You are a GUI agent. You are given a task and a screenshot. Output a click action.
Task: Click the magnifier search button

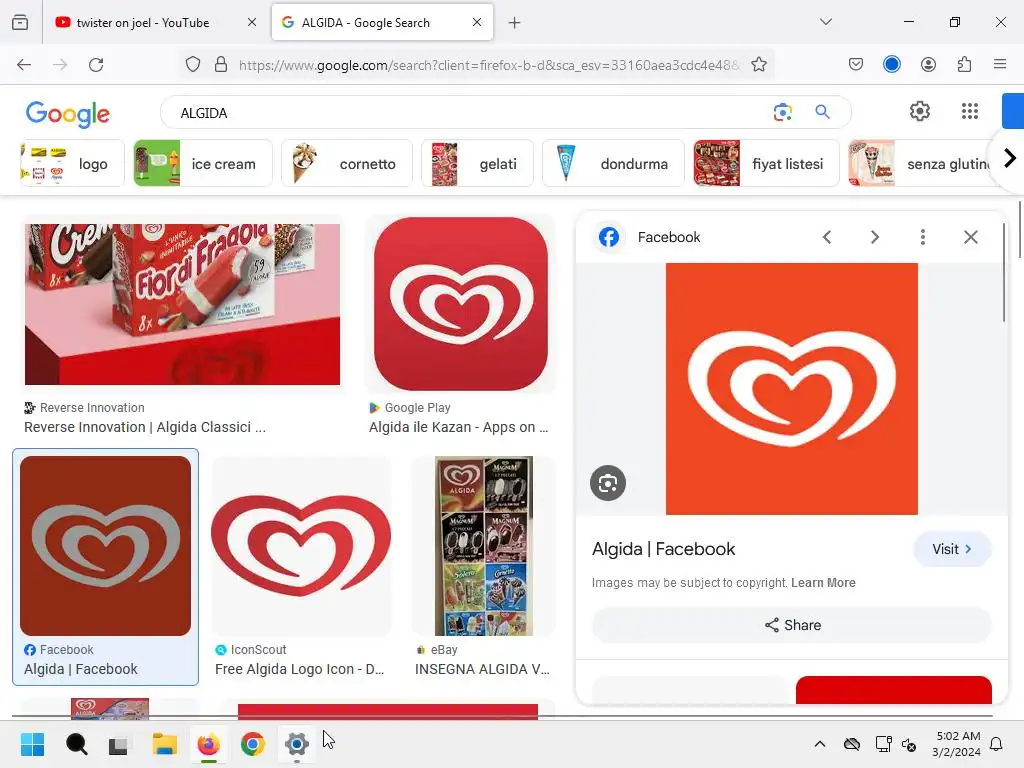click(x=822, y=112)
